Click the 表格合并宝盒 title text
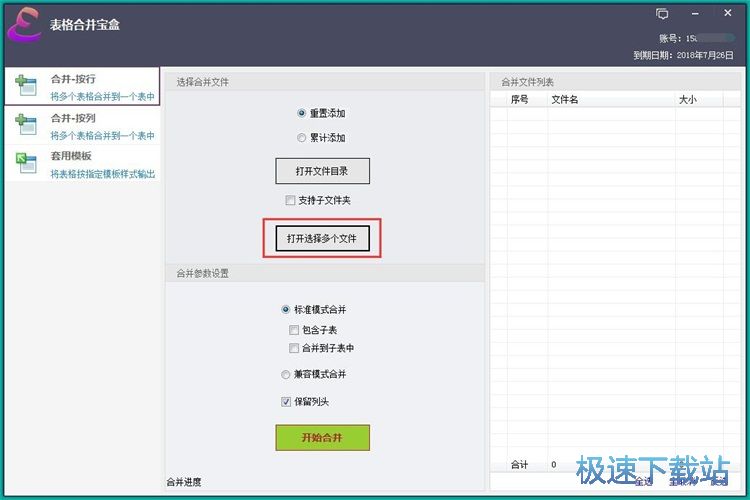The width and height of the screenshot is (750, 500). [85, 24]
